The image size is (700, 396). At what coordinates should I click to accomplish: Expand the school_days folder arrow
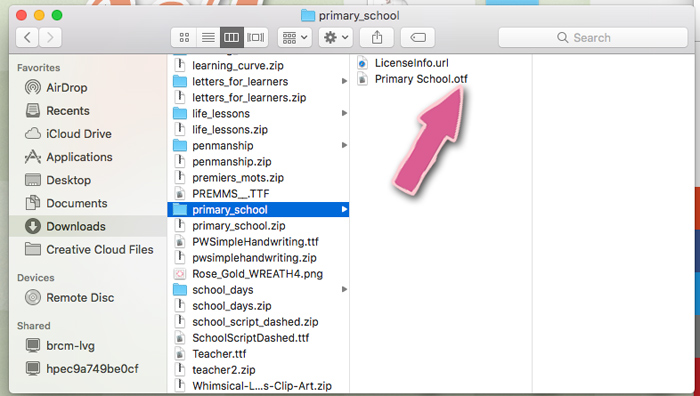344,289
